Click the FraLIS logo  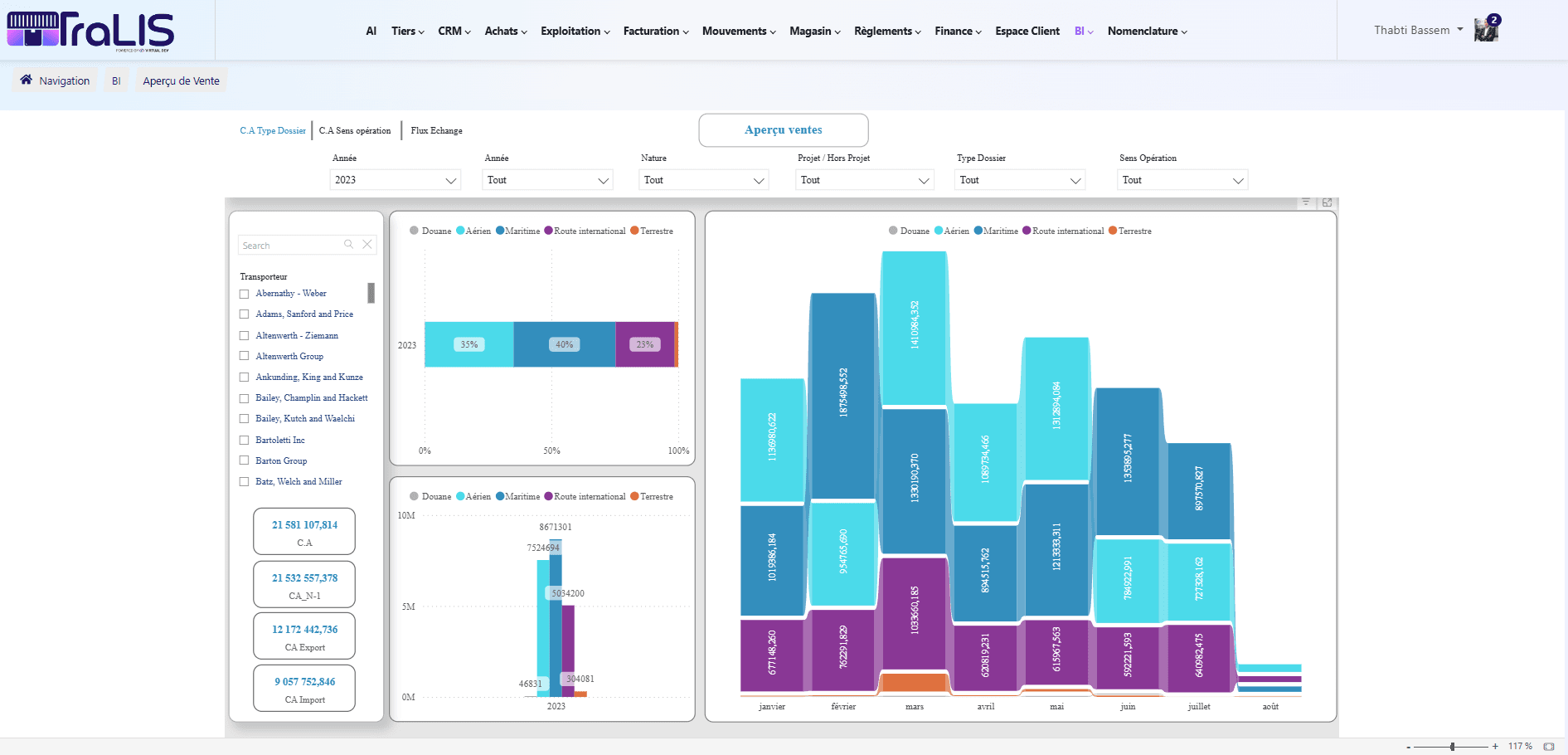[x=90, y=32]
